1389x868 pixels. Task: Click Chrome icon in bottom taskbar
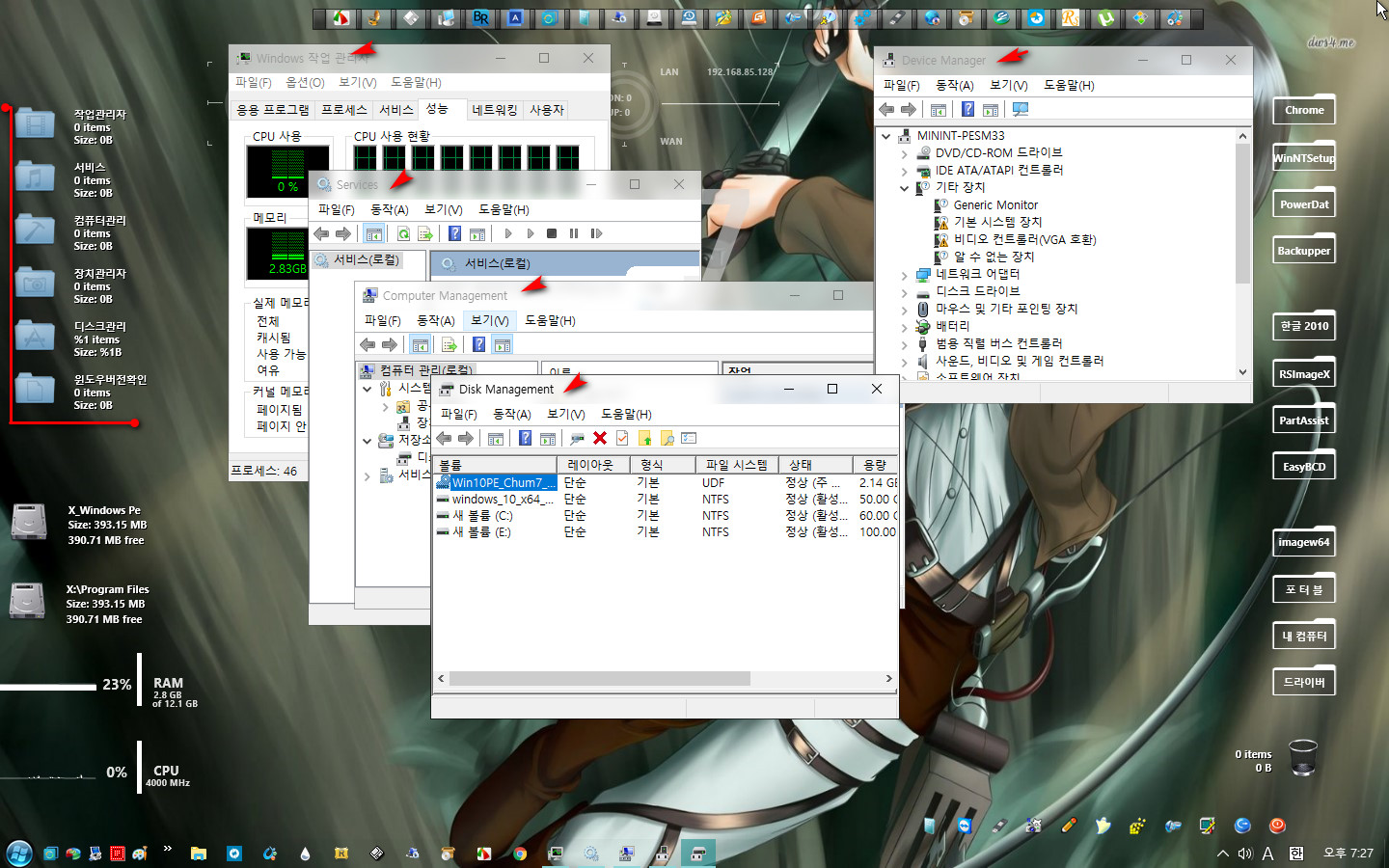(x=520, y=854)
